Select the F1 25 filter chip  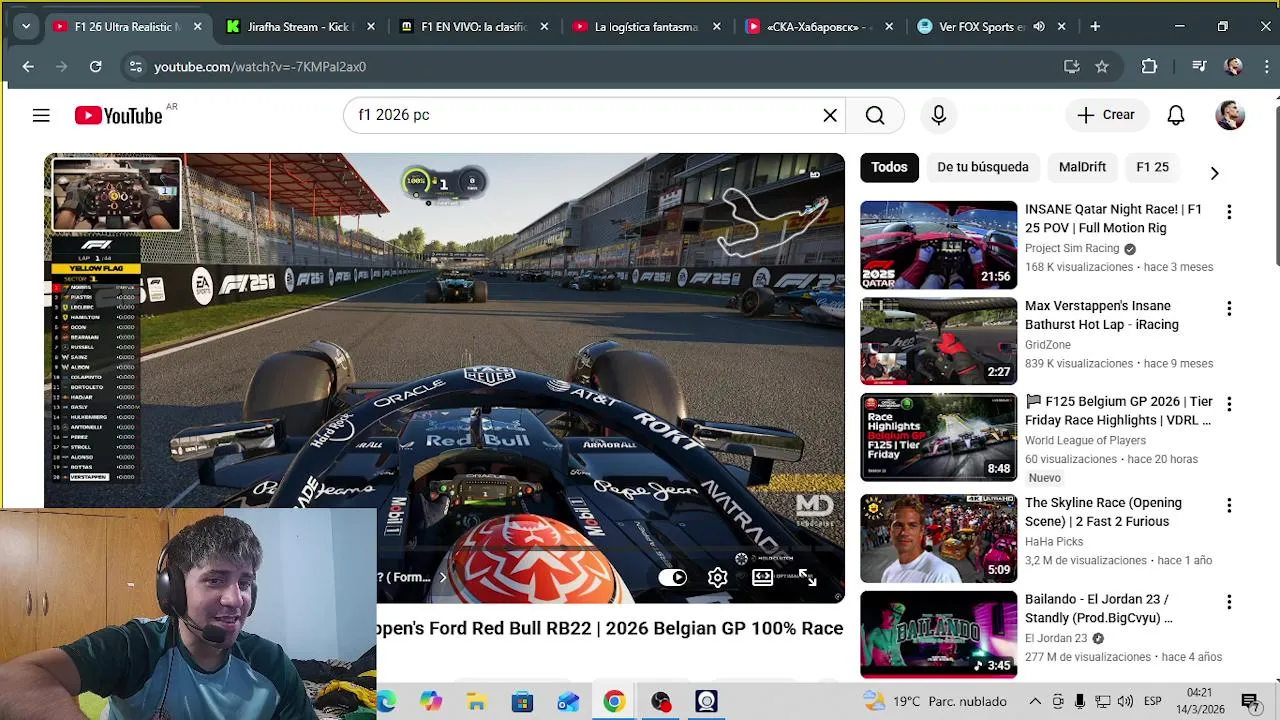click(1152, 167)
